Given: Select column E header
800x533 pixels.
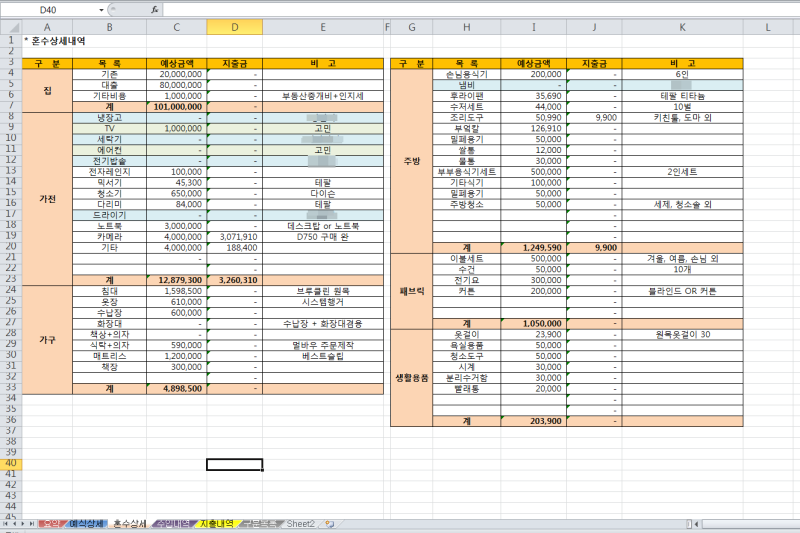Looking at the screenshot, I should pyautogui.click(x=323, y=28).
